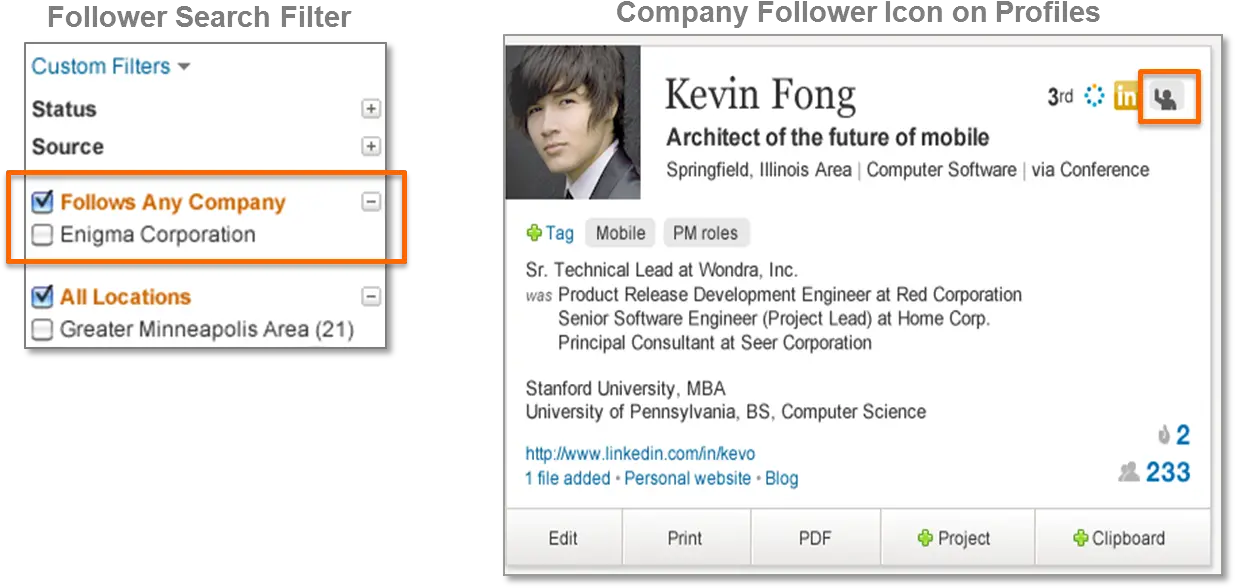Viewport: 1235px width, 588px height.
Task: Click the flame icon beside 2
Action: (x=1164, y=435)
